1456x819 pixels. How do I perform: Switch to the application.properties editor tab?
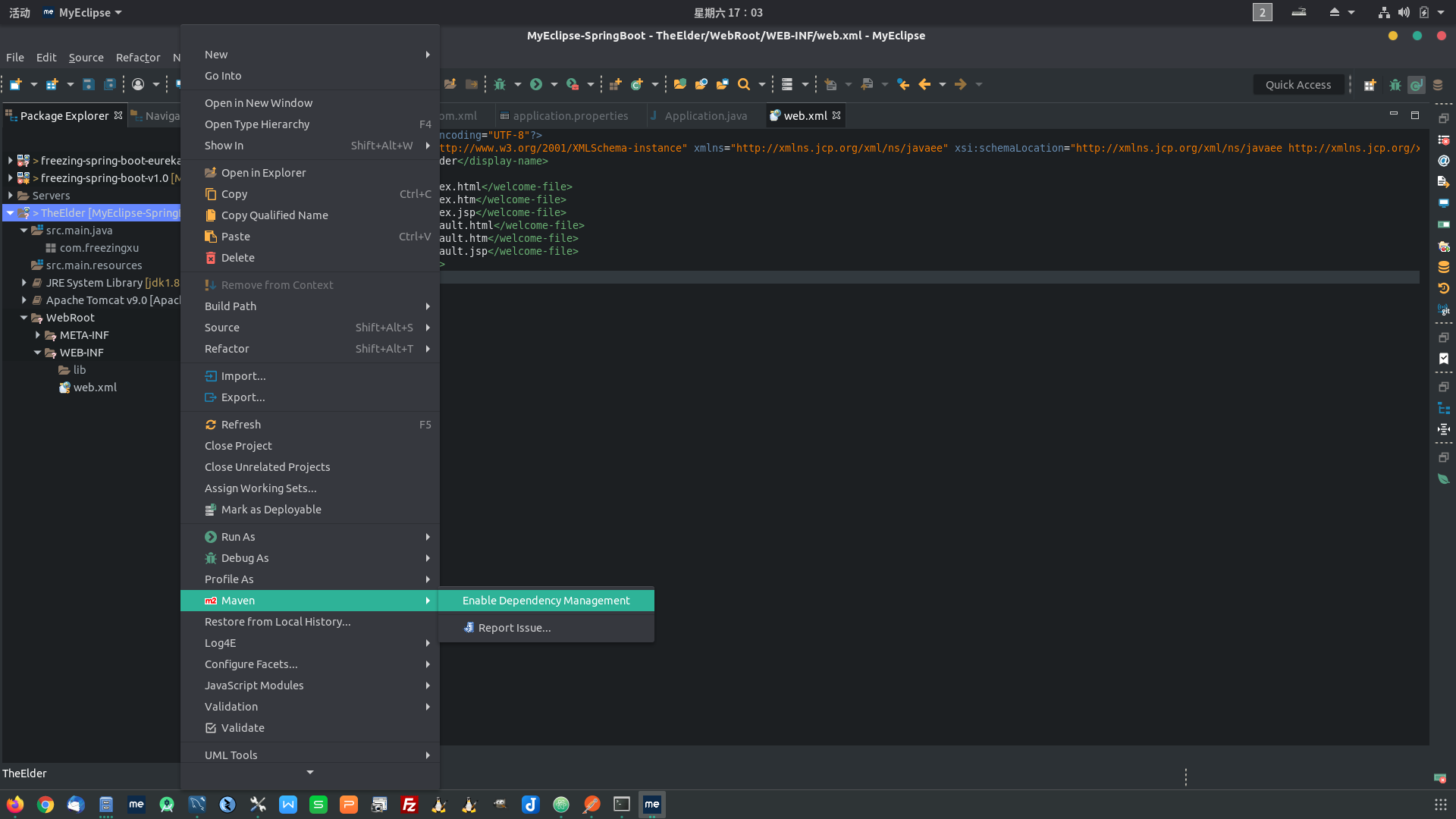click(x=570, y=116)
